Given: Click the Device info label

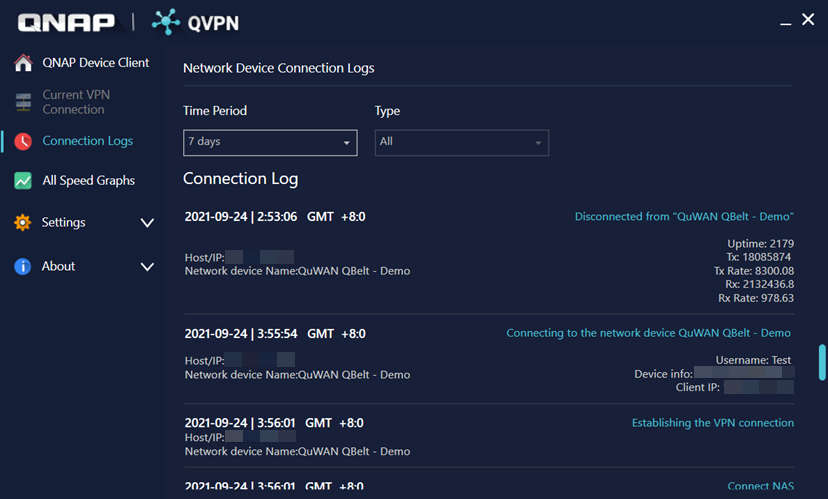Looking at the screenshot, I should click(663, 374).
